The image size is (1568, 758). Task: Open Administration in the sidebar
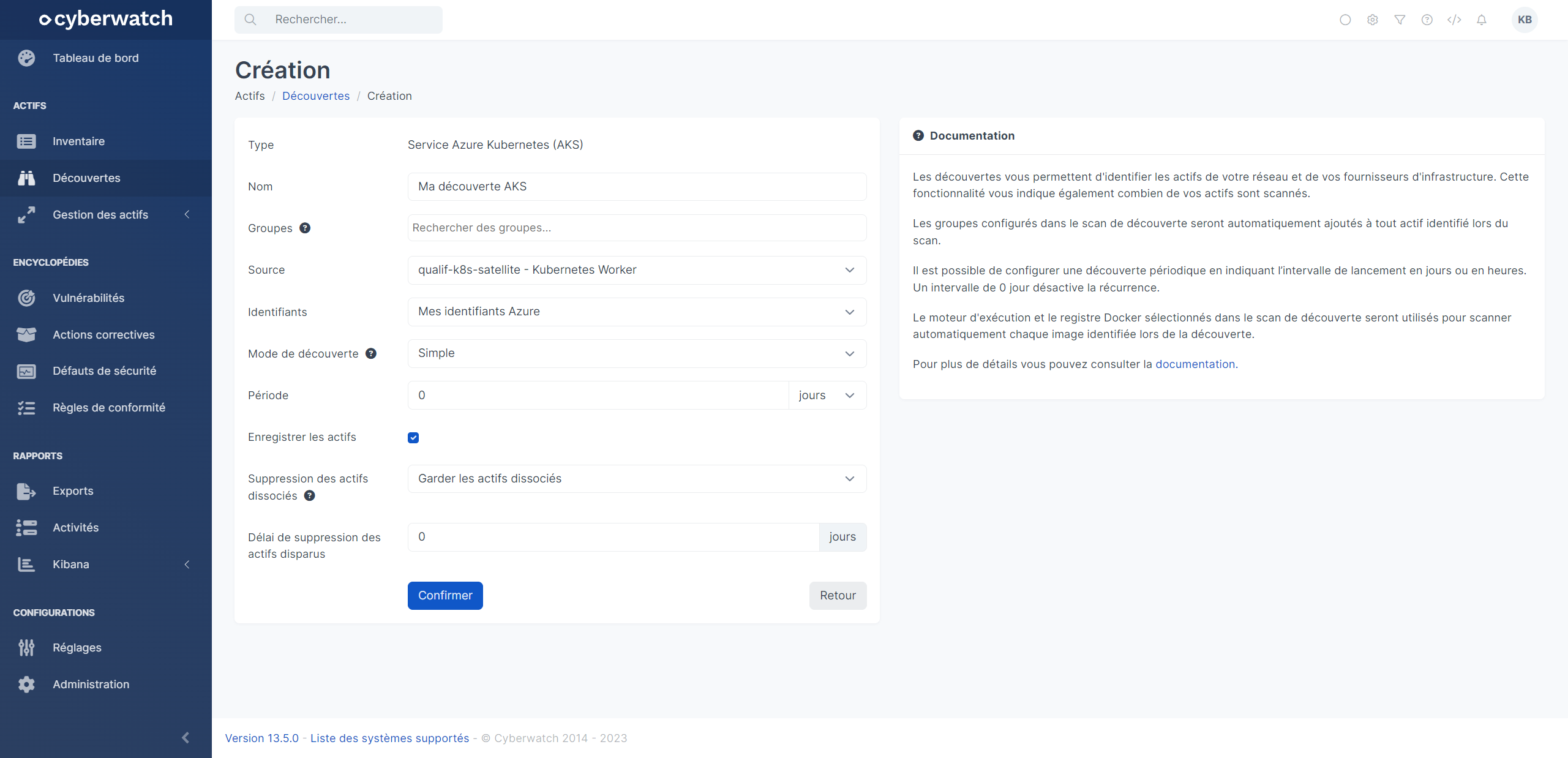pos(106,685)
